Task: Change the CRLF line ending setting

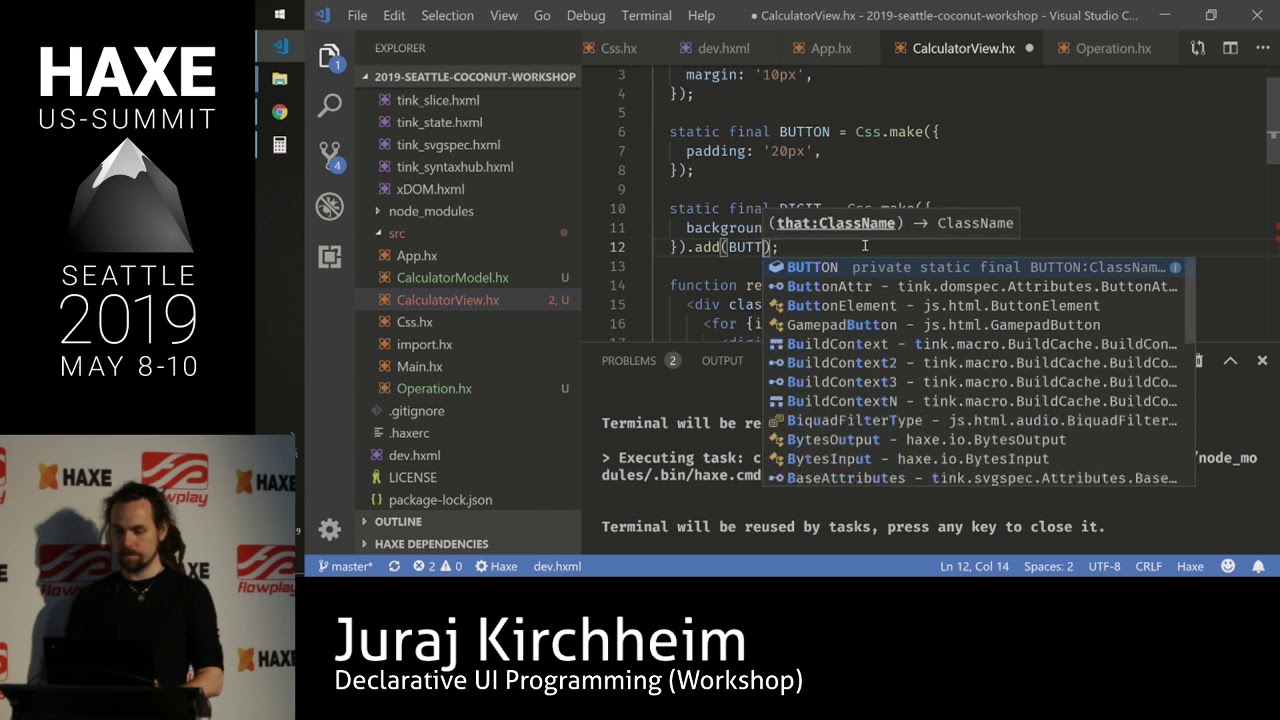Action: pyautogui.click(x=1148, y=566)
